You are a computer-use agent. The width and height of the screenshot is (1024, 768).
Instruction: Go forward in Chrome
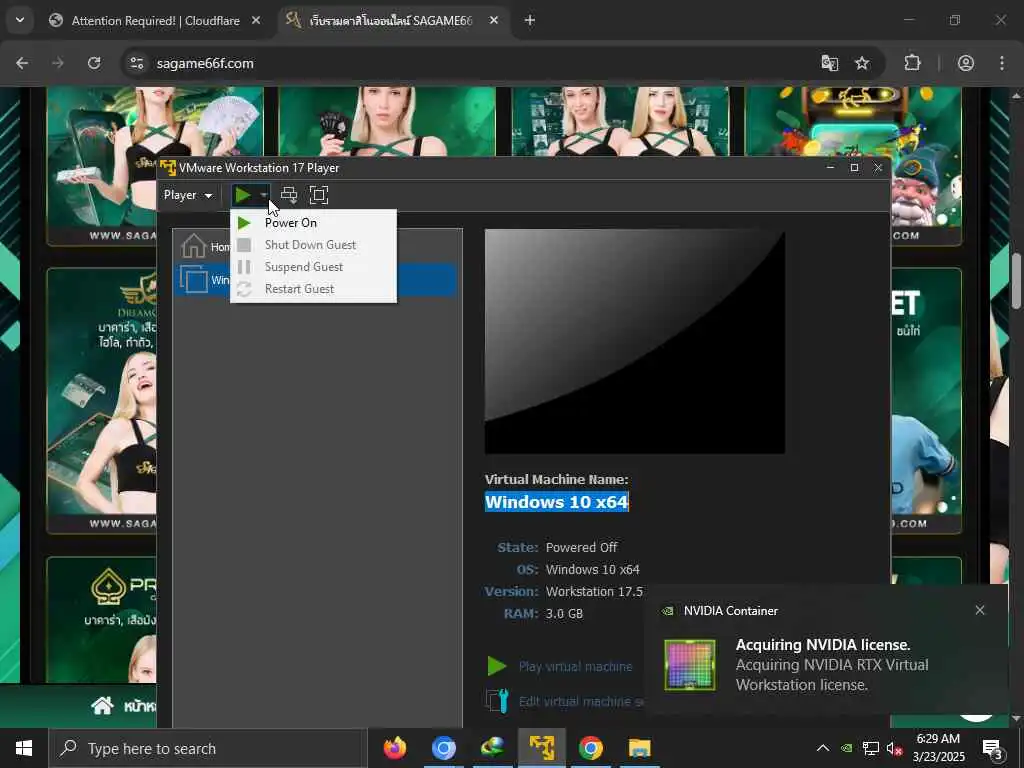(58, 63)
